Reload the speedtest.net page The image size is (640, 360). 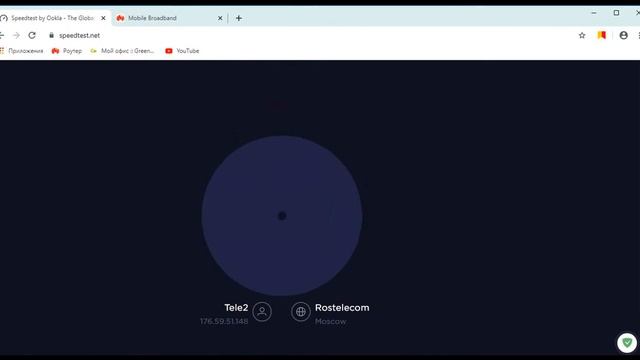(32, 36)
